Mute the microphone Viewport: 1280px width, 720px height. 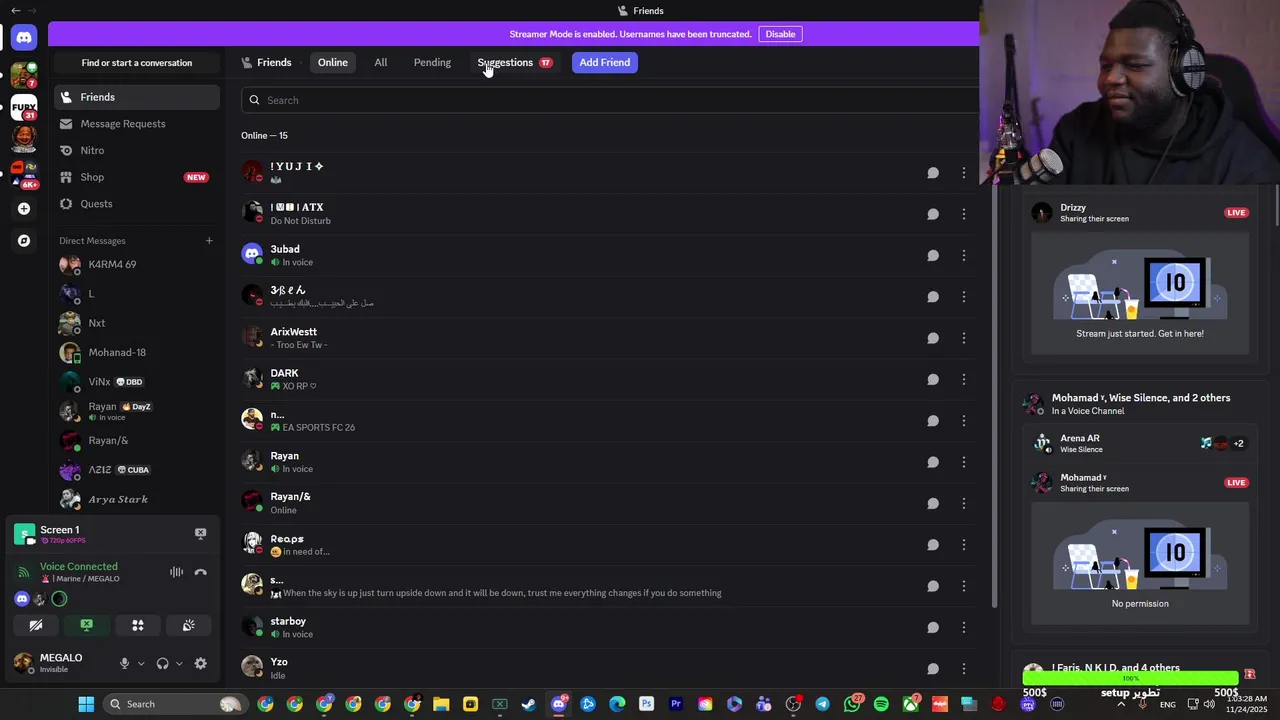click(x=124, y=663)
